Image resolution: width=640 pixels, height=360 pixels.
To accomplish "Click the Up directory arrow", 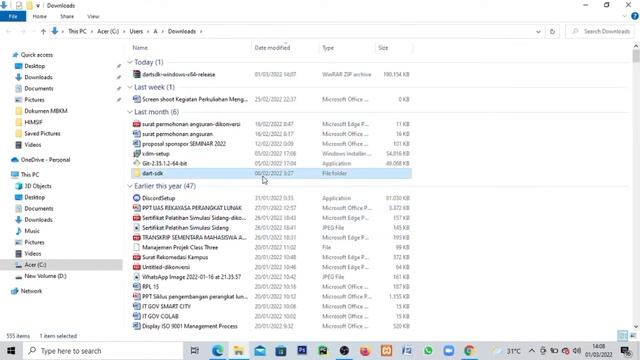I will [43, 31].
